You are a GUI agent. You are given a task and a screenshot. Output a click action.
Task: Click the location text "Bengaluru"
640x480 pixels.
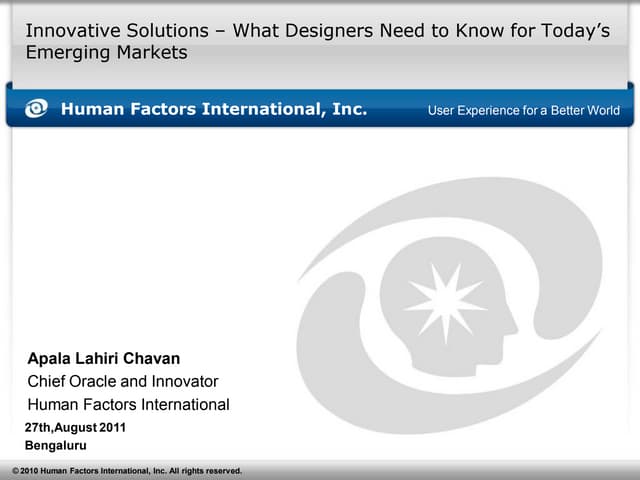[x=55, y=445]
